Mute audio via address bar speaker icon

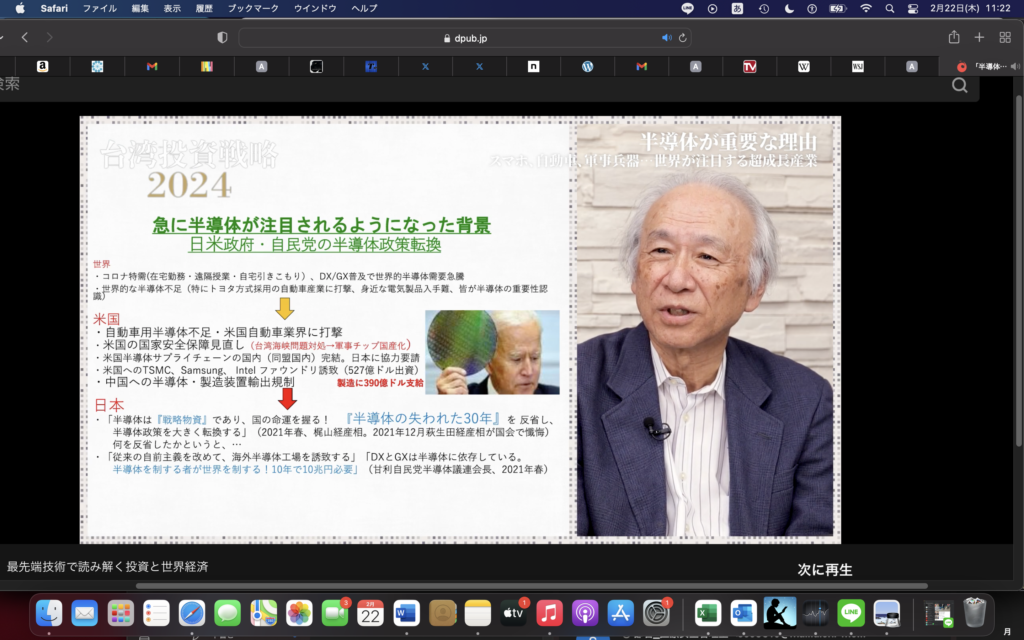pyautogui.click(x=666, y=38)
